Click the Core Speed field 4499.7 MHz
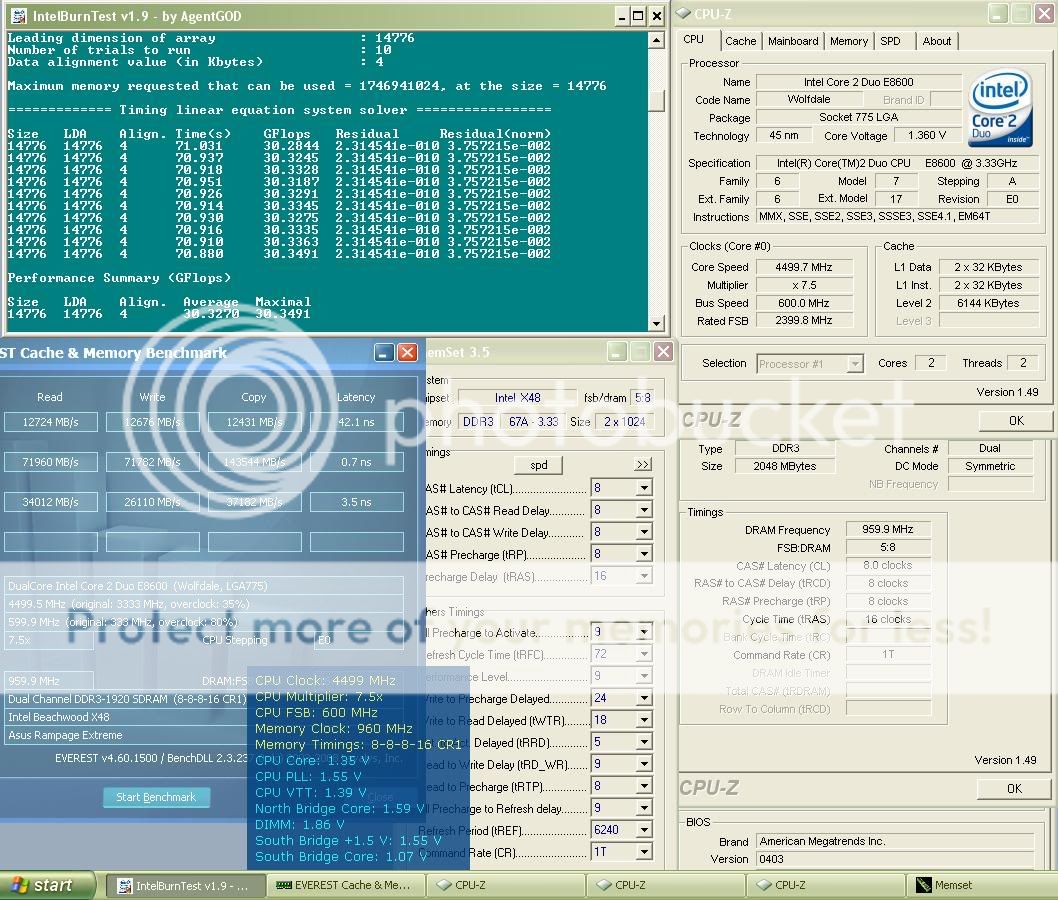Viewport: 1058px width, 900px height. 804,267
